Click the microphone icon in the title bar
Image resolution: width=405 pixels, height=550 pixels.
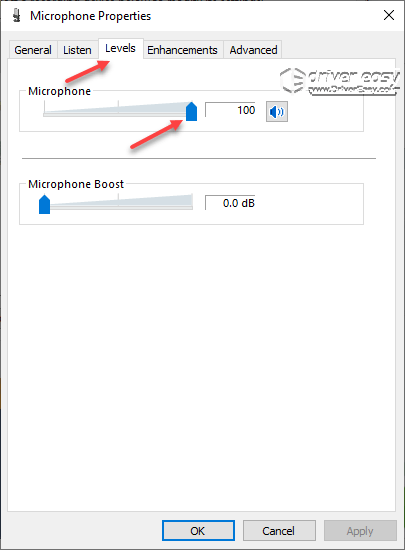tap(16, 15)
